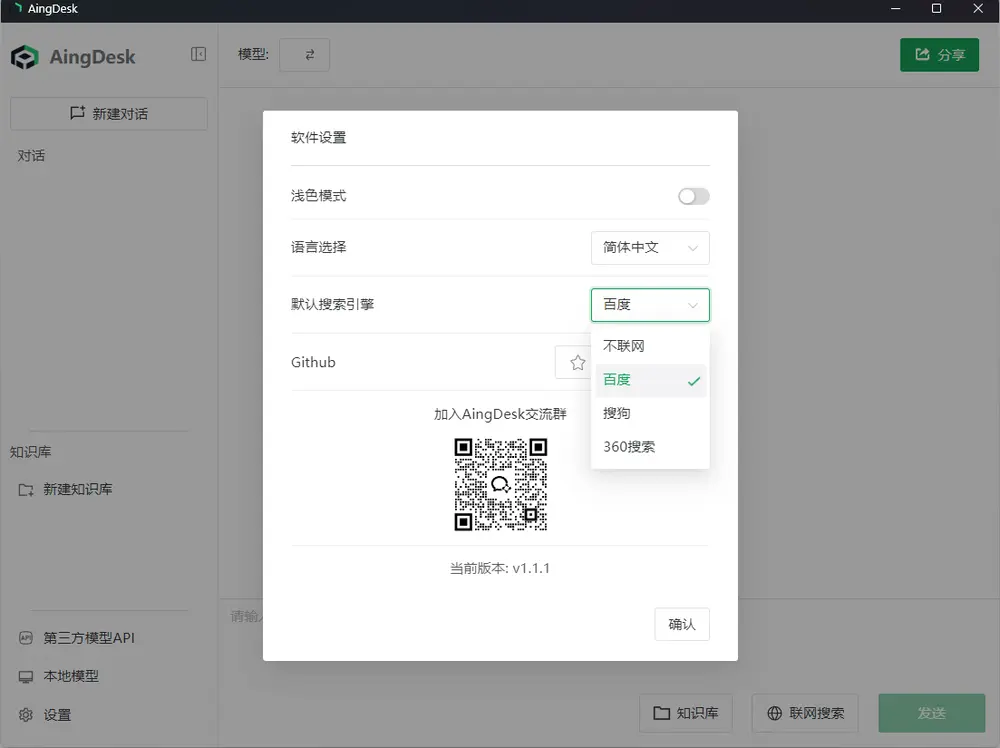The image size is (1000, 748).
Task: Collapse the sidebar using the panel icon
Action: point(198,55)
